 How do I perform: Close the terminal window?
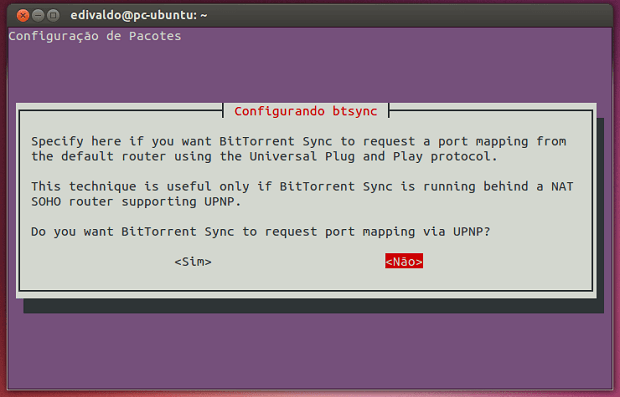coord(23,15)
